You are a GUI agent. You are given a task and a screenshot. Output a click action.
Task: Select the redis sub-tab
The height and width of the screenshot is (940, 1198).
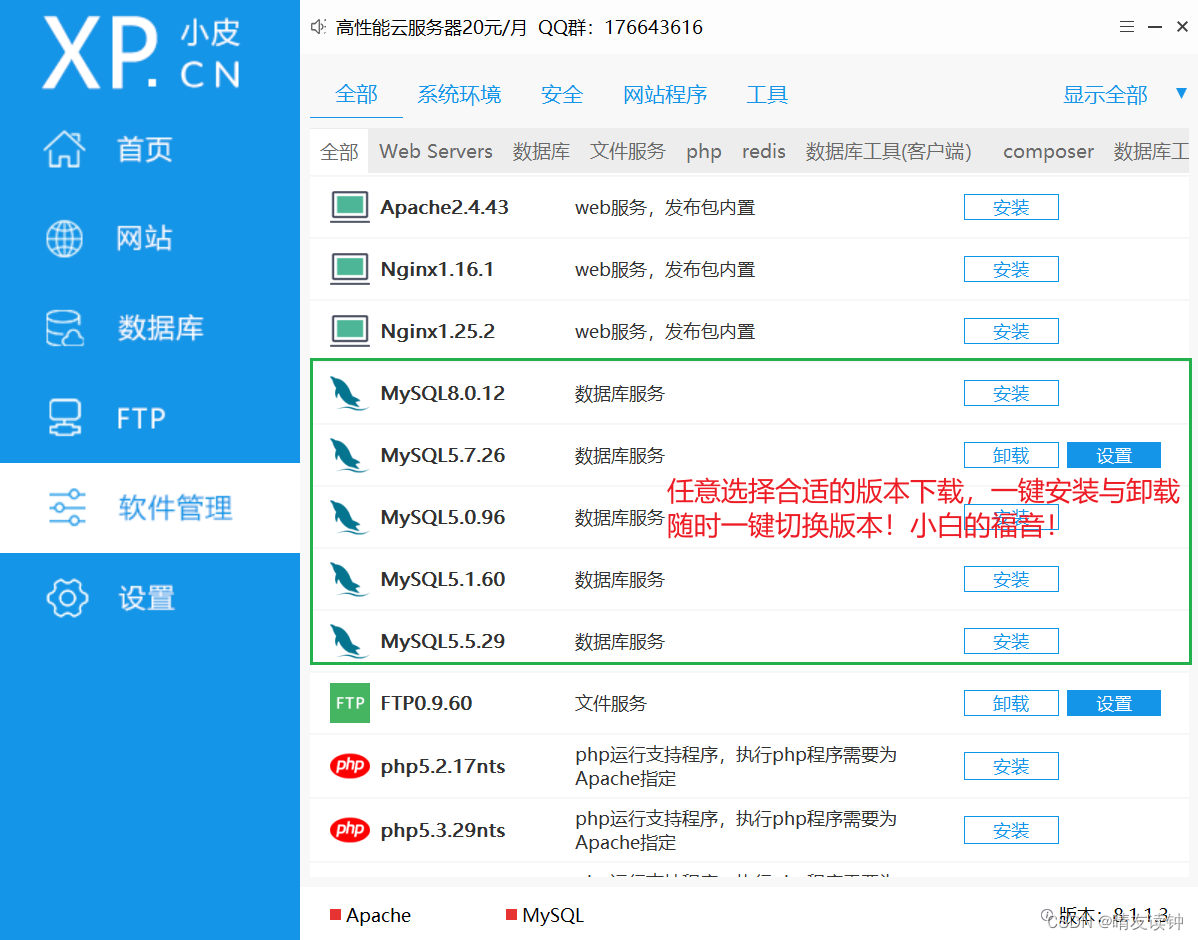764,151
